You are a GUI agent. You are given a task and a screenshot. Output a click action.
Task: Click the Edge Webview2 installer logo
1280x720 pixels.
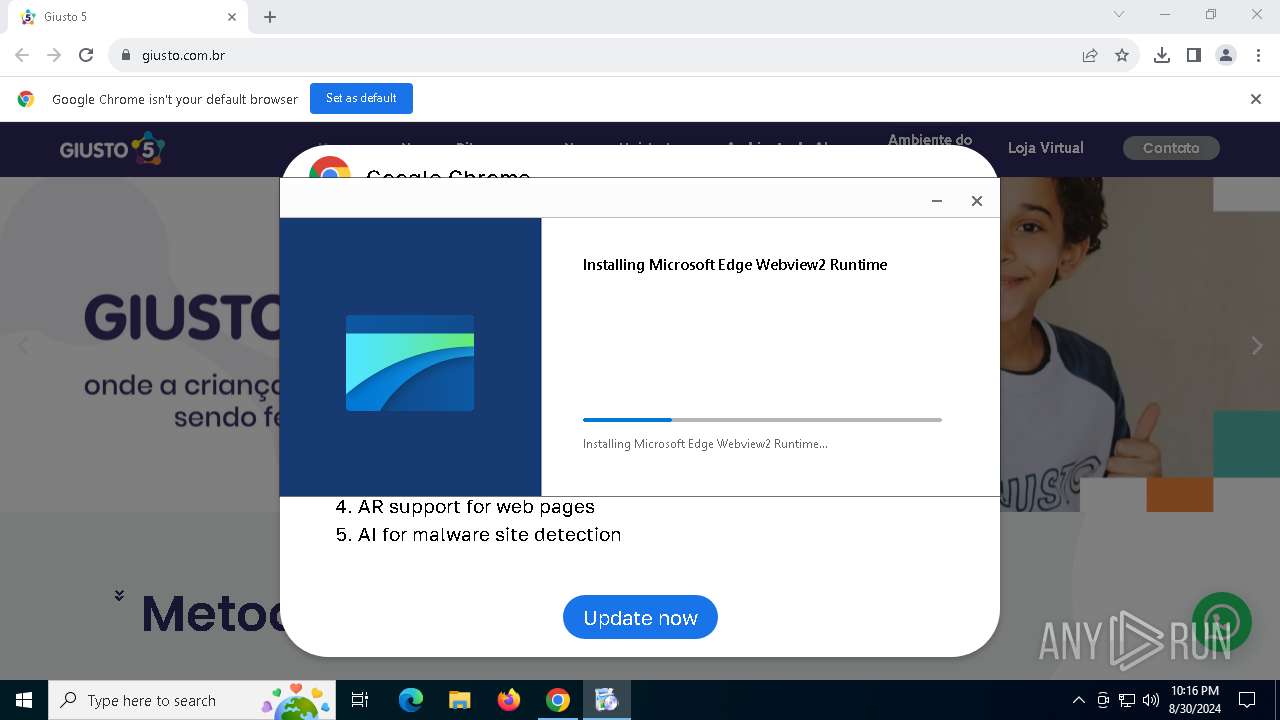(x=410, y=363)
